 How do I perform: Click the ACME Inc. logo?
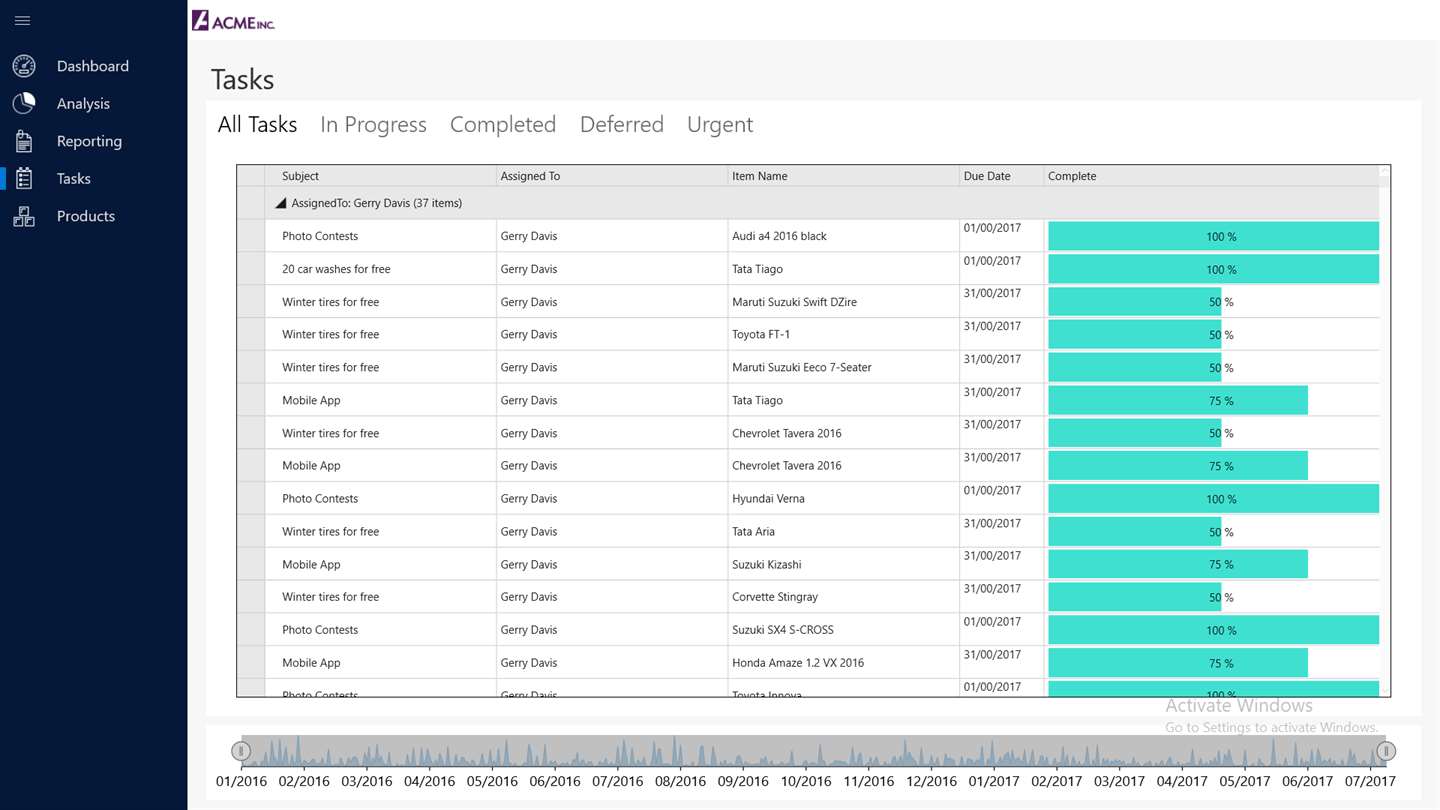[233, 21]
